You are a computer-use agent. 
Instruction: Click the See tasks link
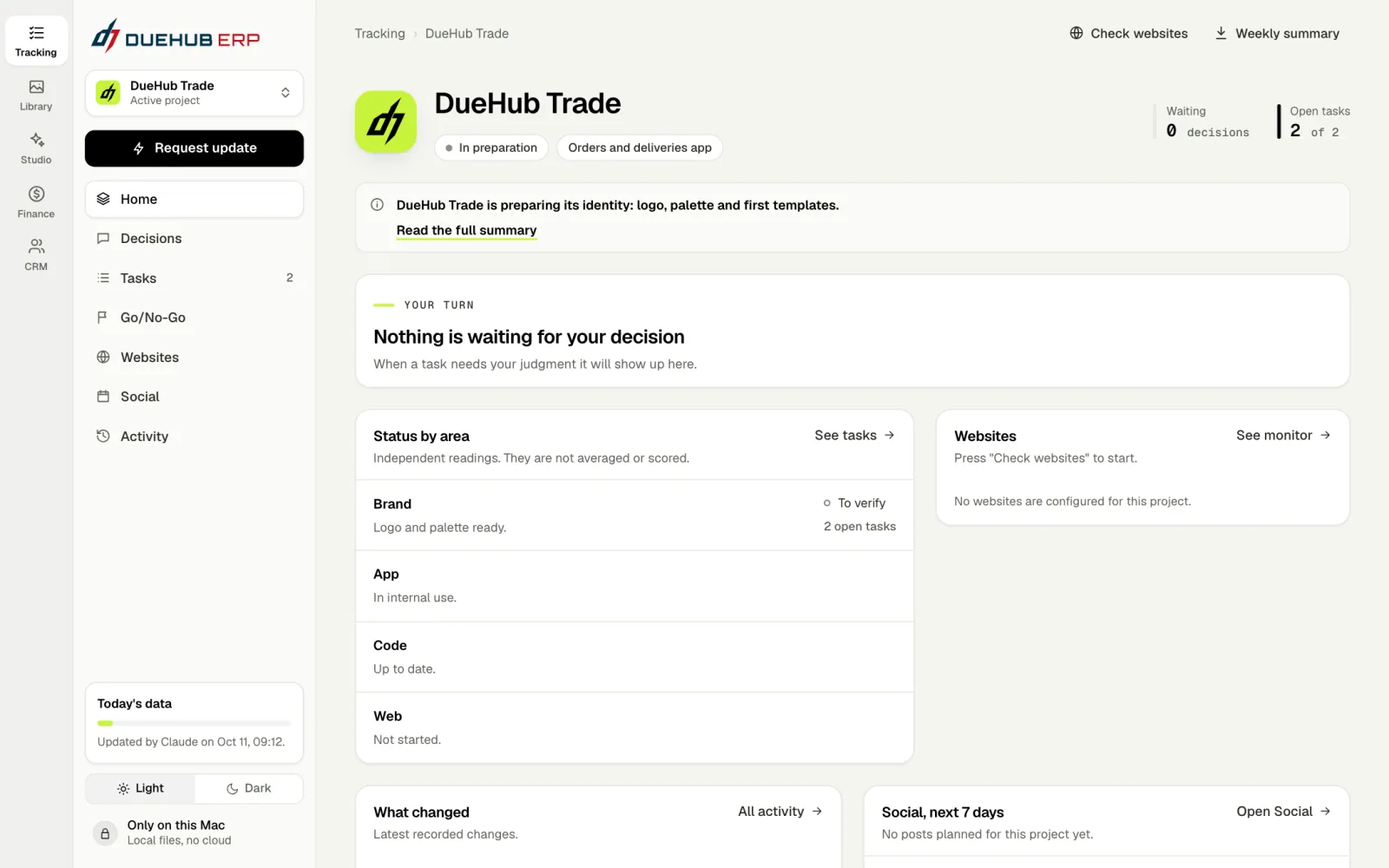tap(854, 435)
